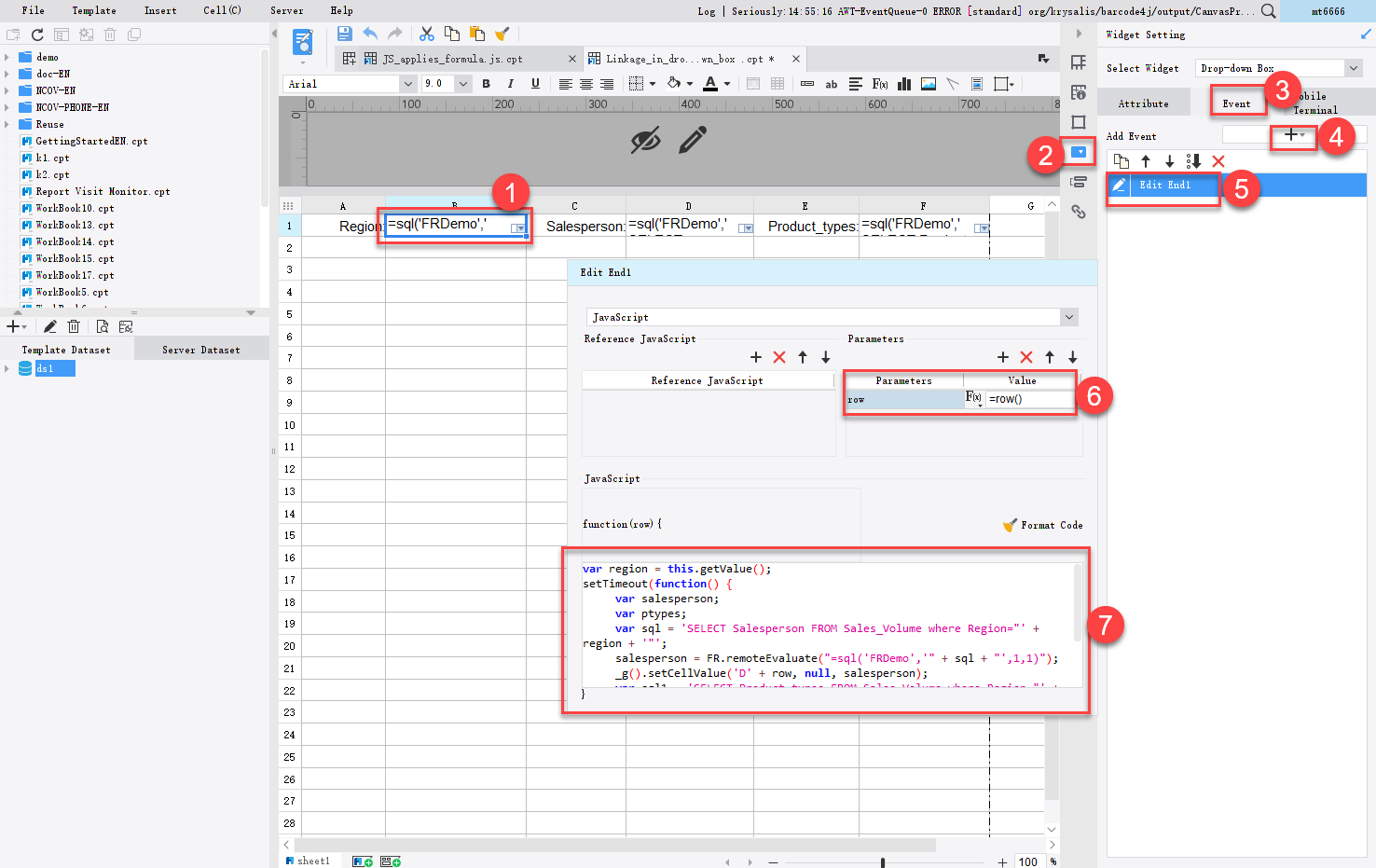
Task: Click the Save template icon
Action: pos(344,34)
